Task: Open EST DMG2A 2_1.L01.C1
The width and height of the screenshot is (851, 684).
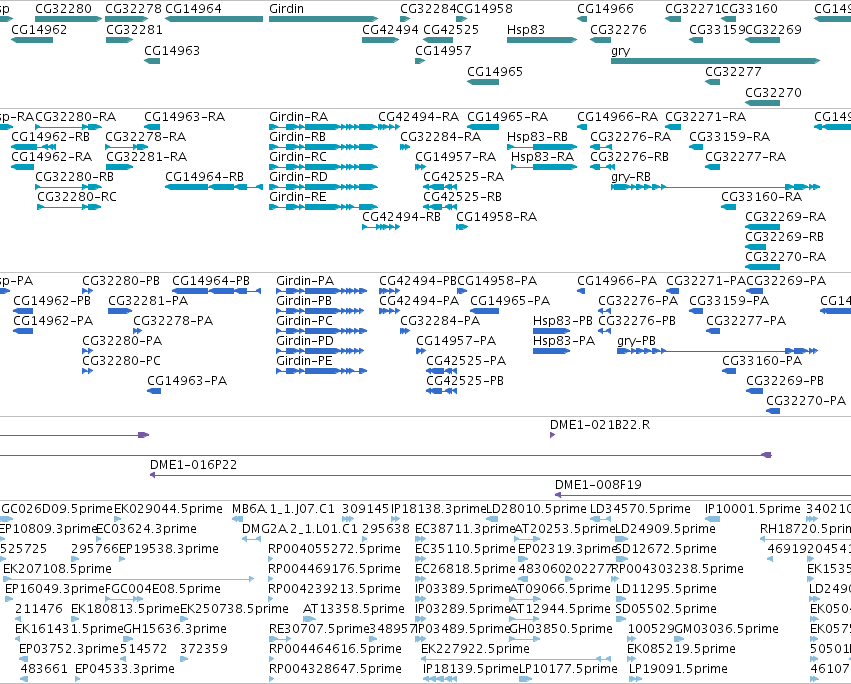Action: (x=300, y=529)
